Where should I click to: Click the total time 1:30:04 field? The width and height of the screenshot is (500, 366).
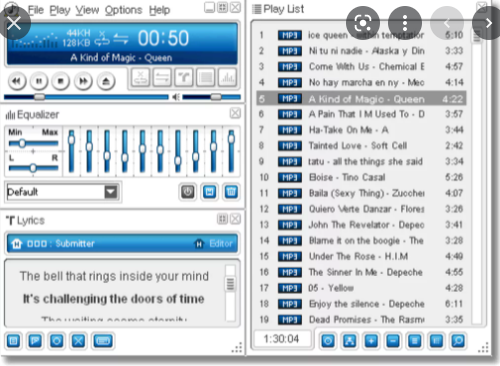click(282, 339)
